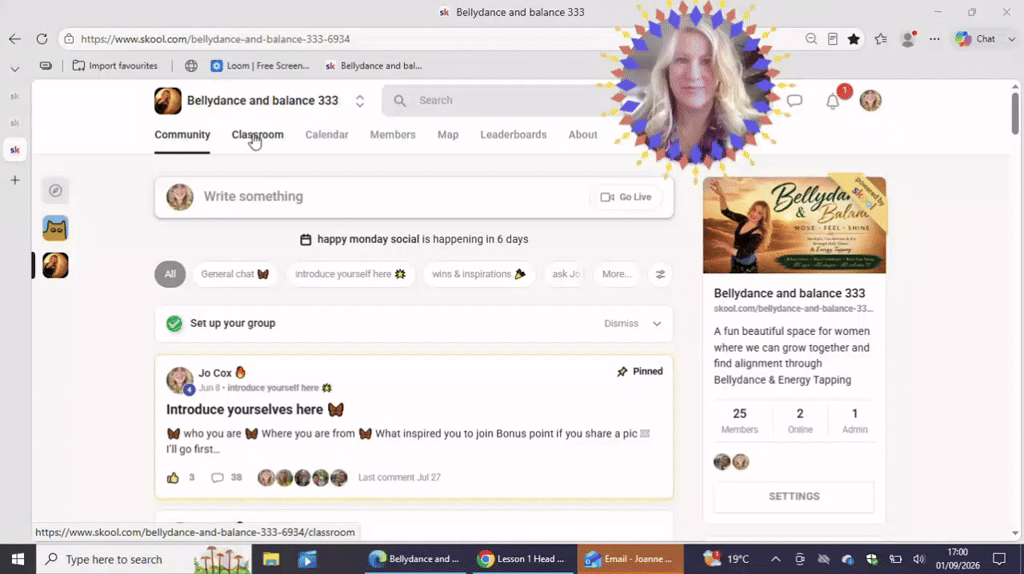This screenshot has width=1024, height=574.
Task: Open the browser zoom control icon
Action: click(811, 39)
